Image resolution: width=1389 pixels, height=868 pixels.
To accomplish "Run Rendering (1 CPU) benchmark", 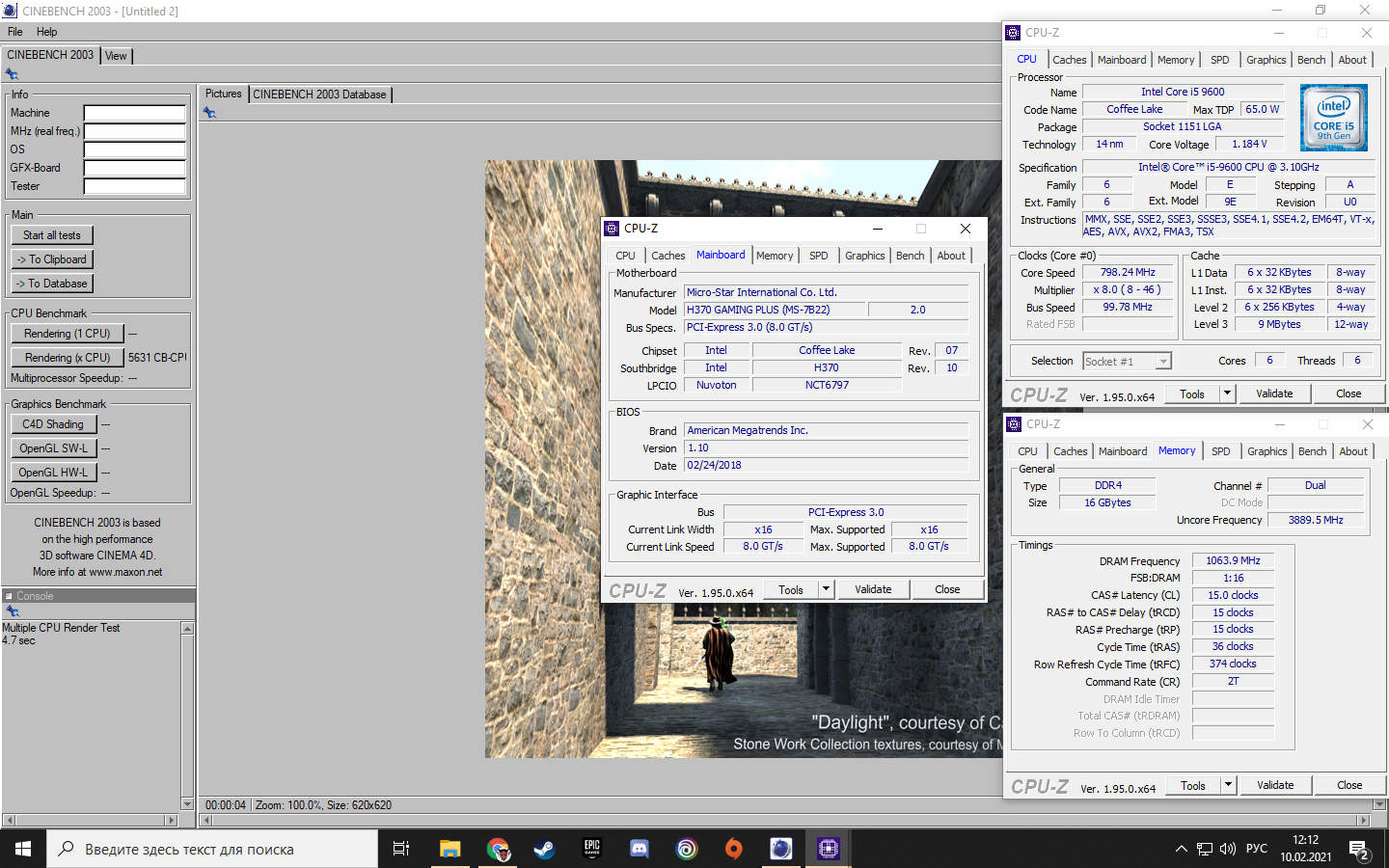I will (68, 334).
